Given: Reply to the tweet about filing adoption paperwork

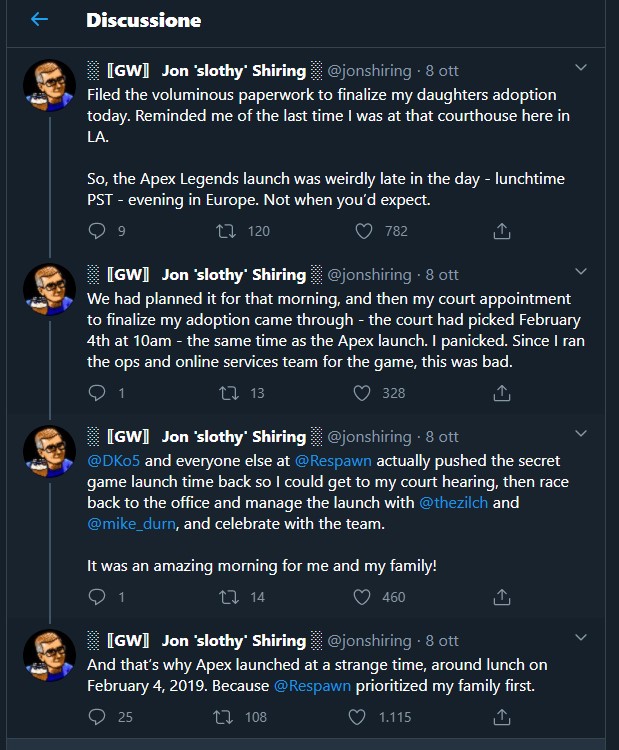Looking at the screenshot, I should click(97, 231).
